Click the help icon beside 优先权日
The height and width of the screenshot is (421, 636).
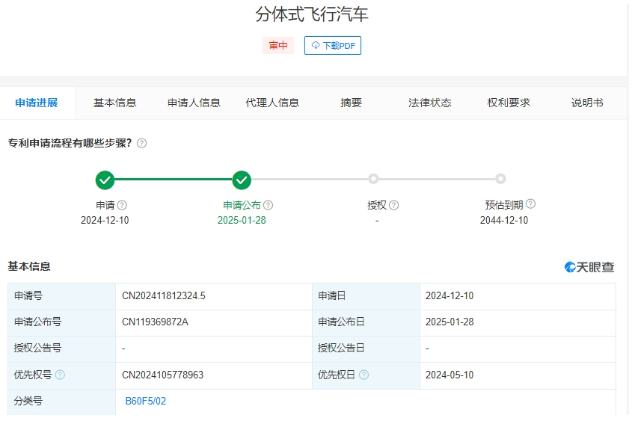[x=364, y=375]
